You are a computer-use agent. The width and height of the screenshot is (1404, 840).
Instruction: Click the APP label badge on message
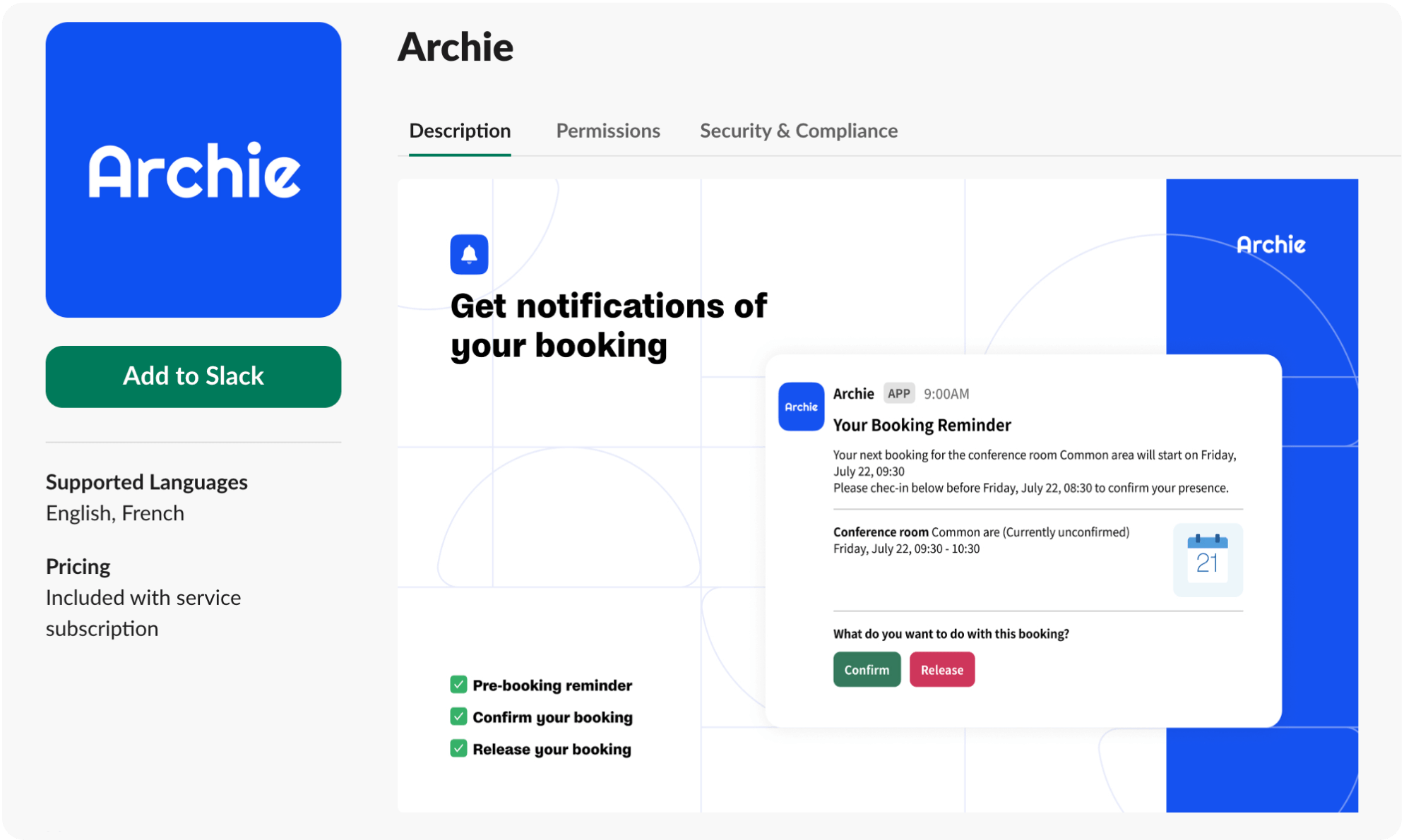pyautogui.click(x=898, y=393)
